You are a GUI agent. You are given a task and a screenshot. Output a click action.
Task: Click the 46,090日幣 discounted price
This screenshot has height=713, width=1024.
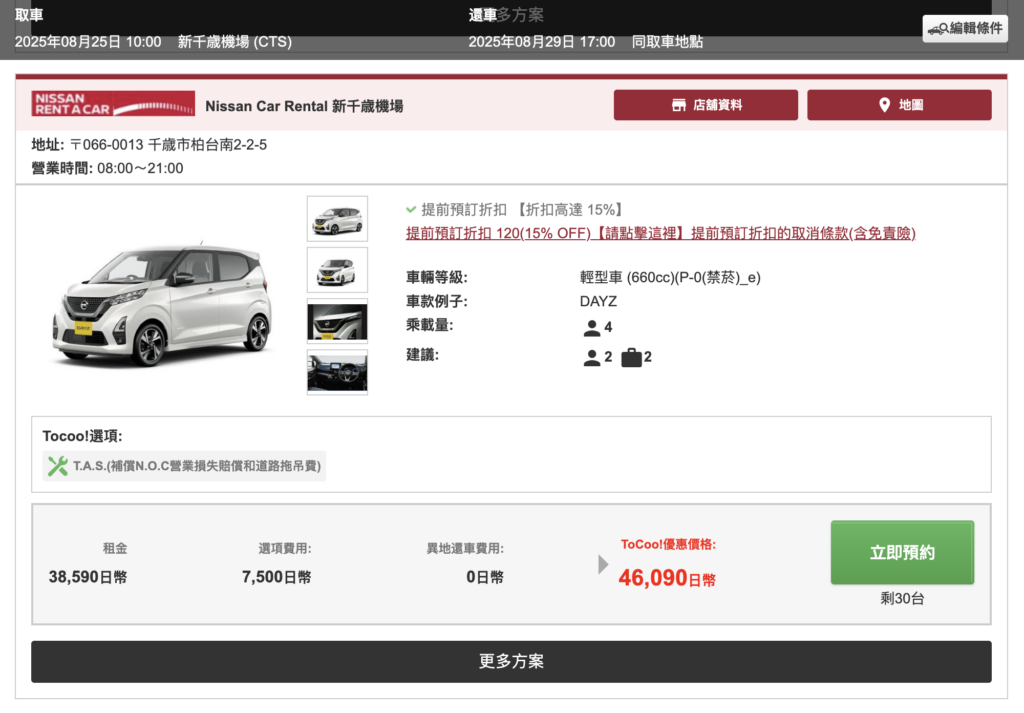[667, 578]
